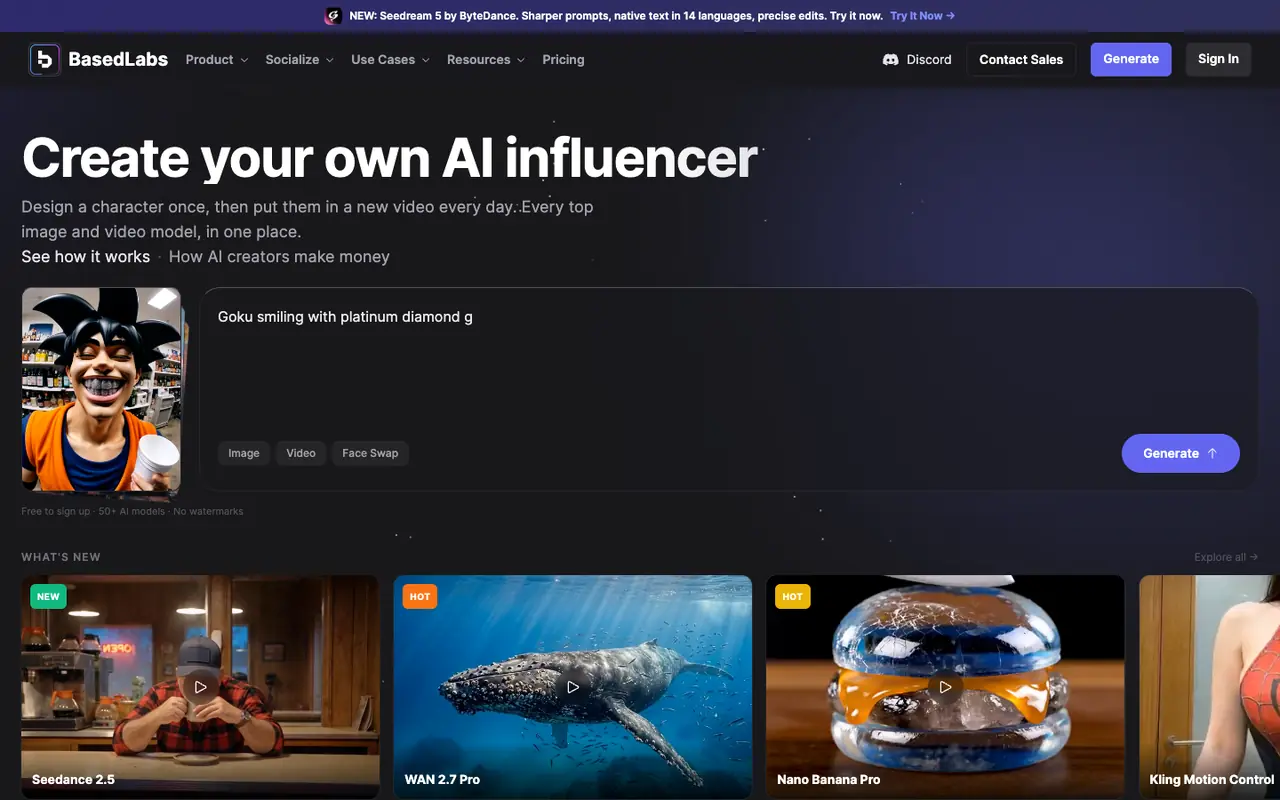Viewport: 1280px width, 800px height.
Task: Play the Seedance 2.5 video
Action: tap(200, 687)
